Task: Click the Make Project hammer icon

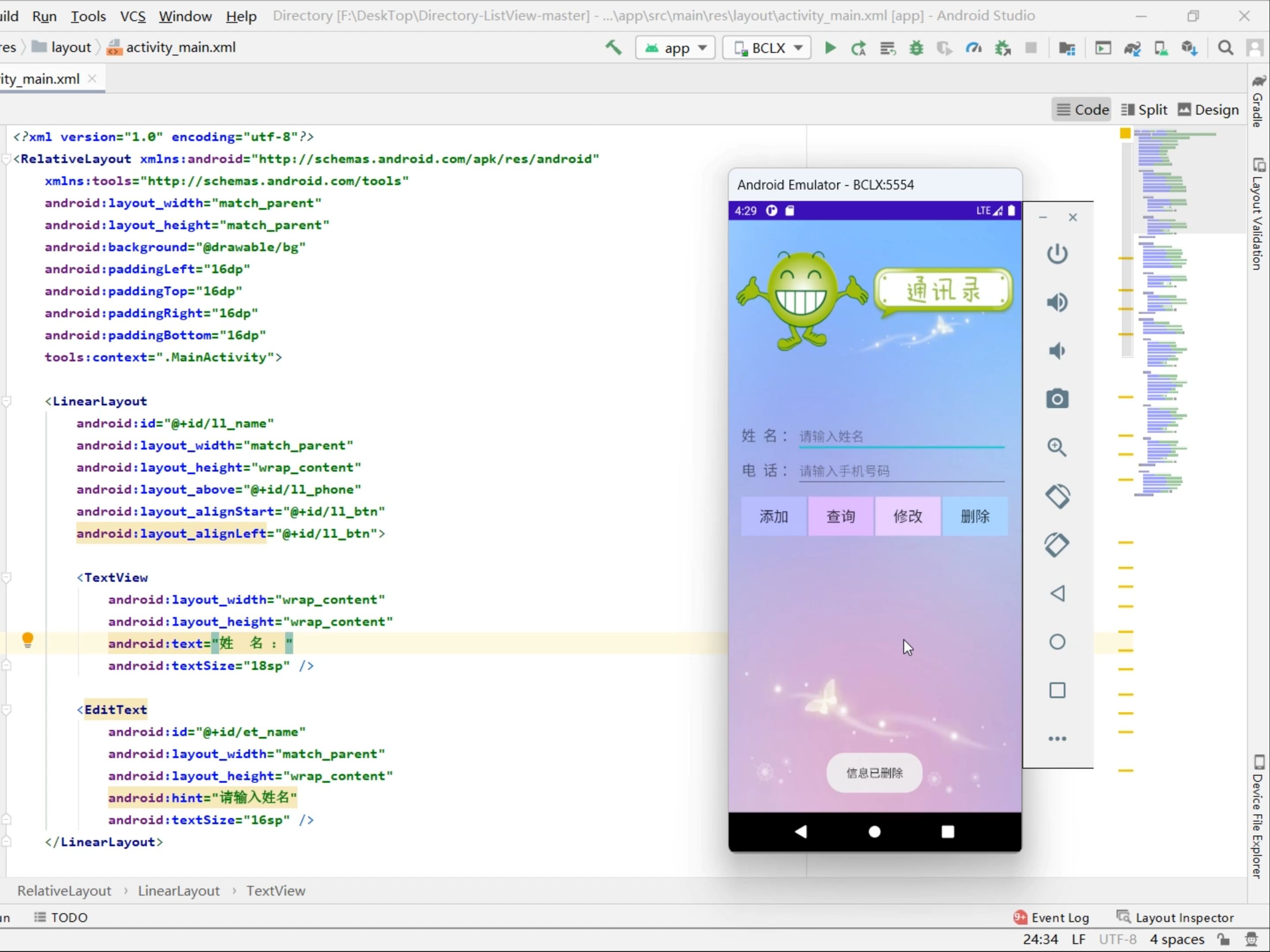Action: coord(613,48)
